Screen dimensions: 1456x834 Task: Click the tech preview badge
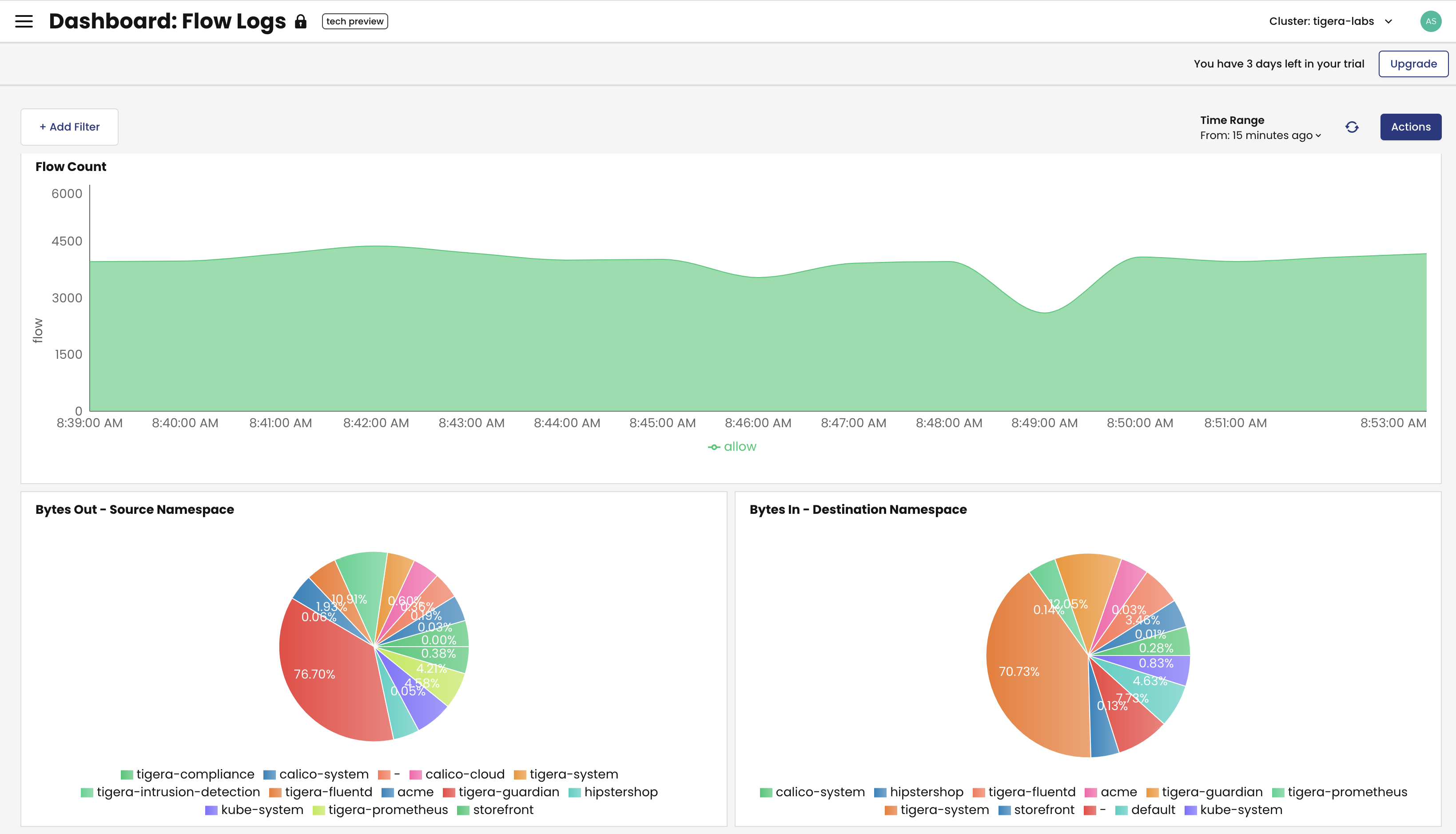tap(354, 21)
